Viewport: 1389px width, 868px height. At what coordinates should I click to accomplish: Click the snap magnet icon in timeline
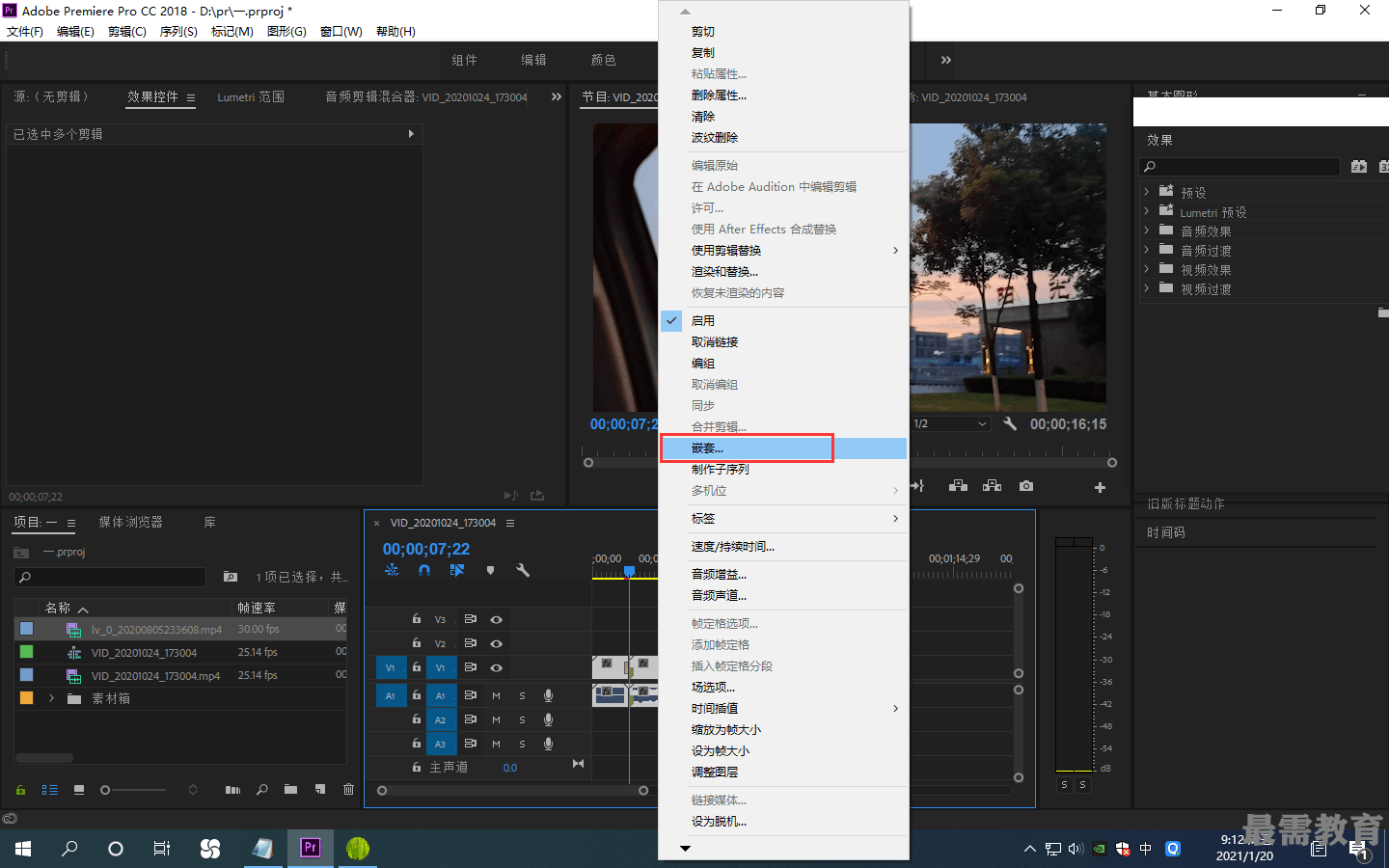click(424, 570)
